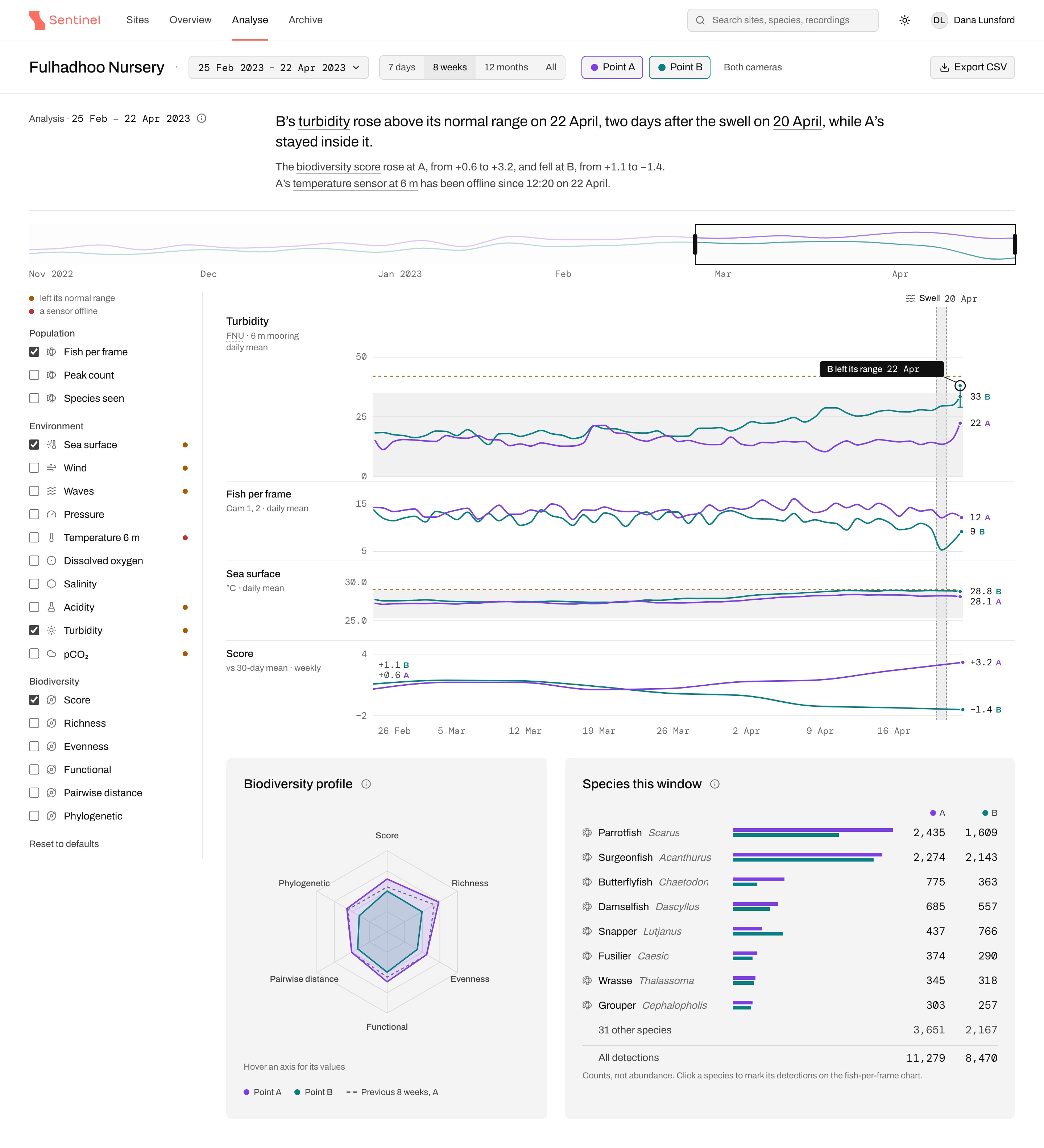Grab the right handle of overview range selector
Image resolution: width=1044 pixels, height=1148 pixels.
click(1015, 244)
